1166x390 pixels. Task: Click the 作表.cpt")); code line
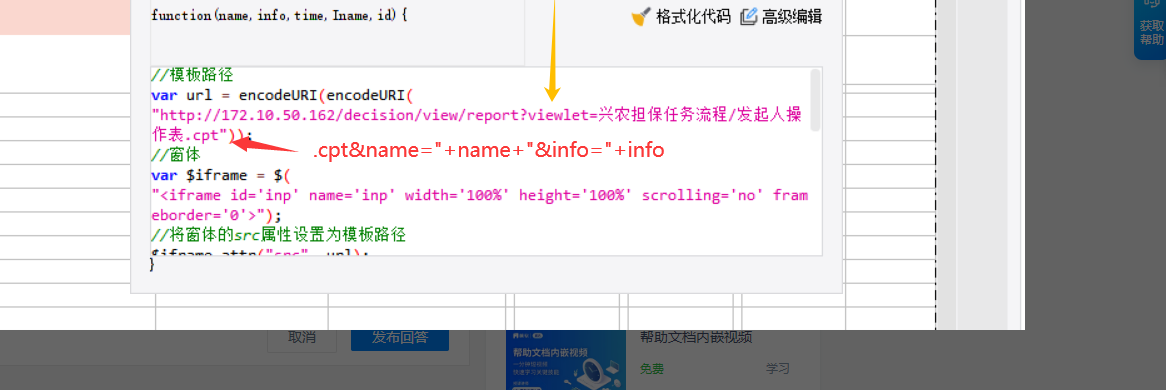click(202, 135)
